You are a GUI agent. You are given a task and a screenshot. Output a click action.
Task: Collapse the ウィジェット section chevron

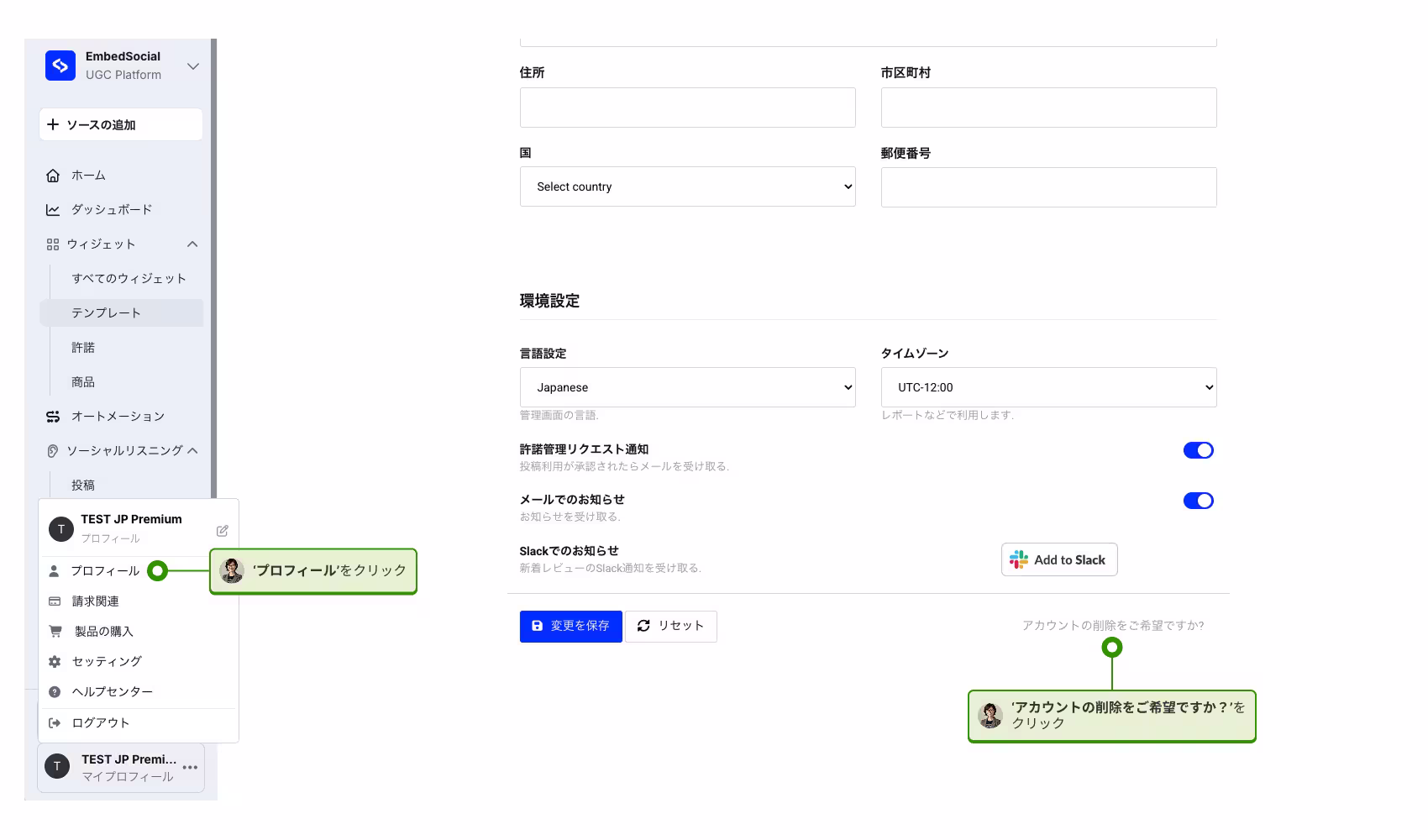[x=192, y=244]
